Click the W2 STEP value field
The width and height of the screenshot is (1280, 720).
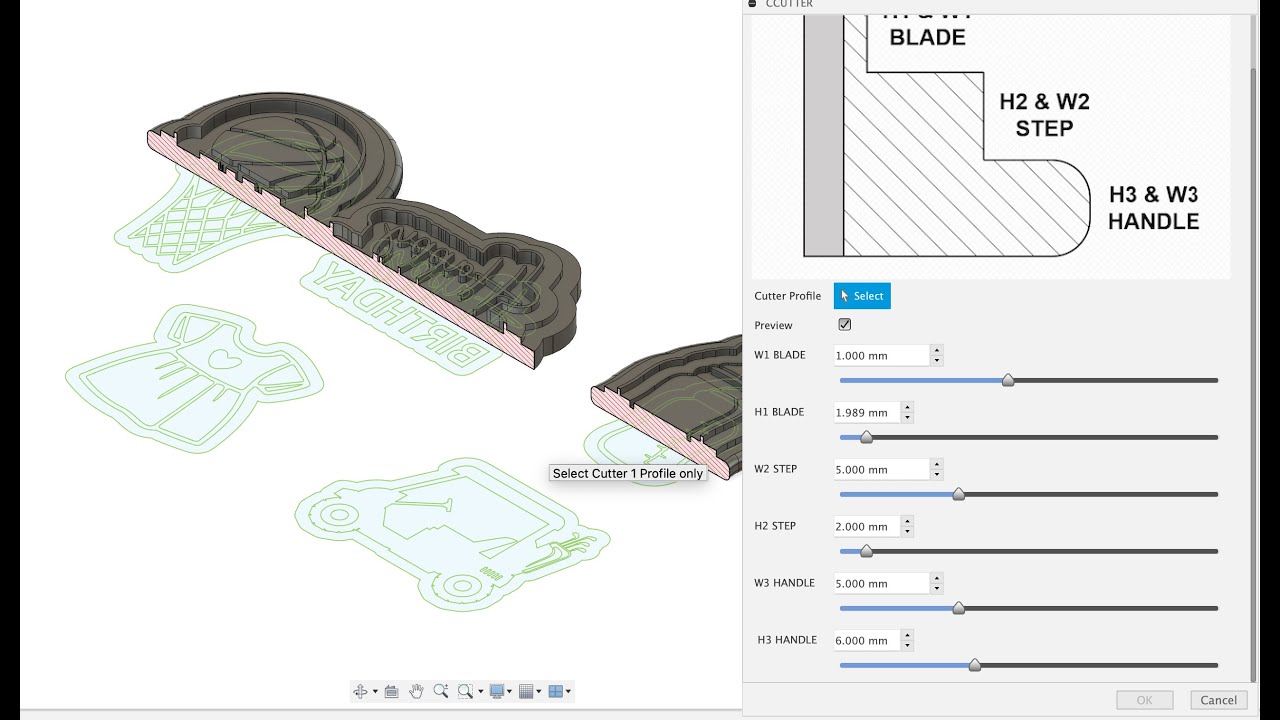click(x=881, y=469)
